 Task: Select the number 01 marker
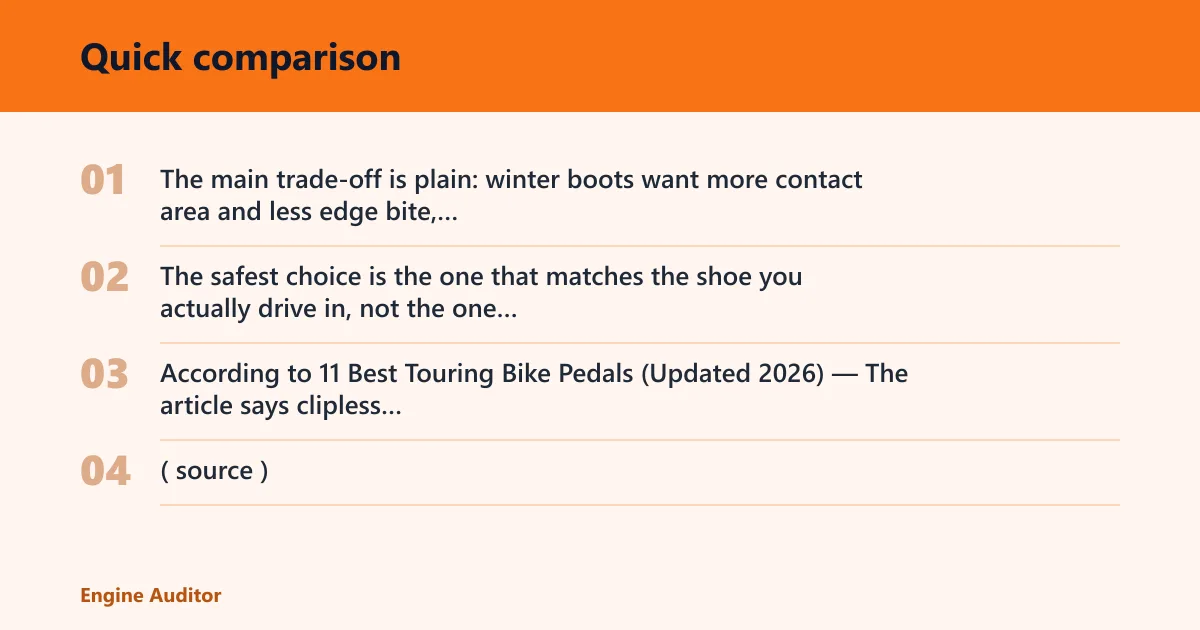pos(103,181)
